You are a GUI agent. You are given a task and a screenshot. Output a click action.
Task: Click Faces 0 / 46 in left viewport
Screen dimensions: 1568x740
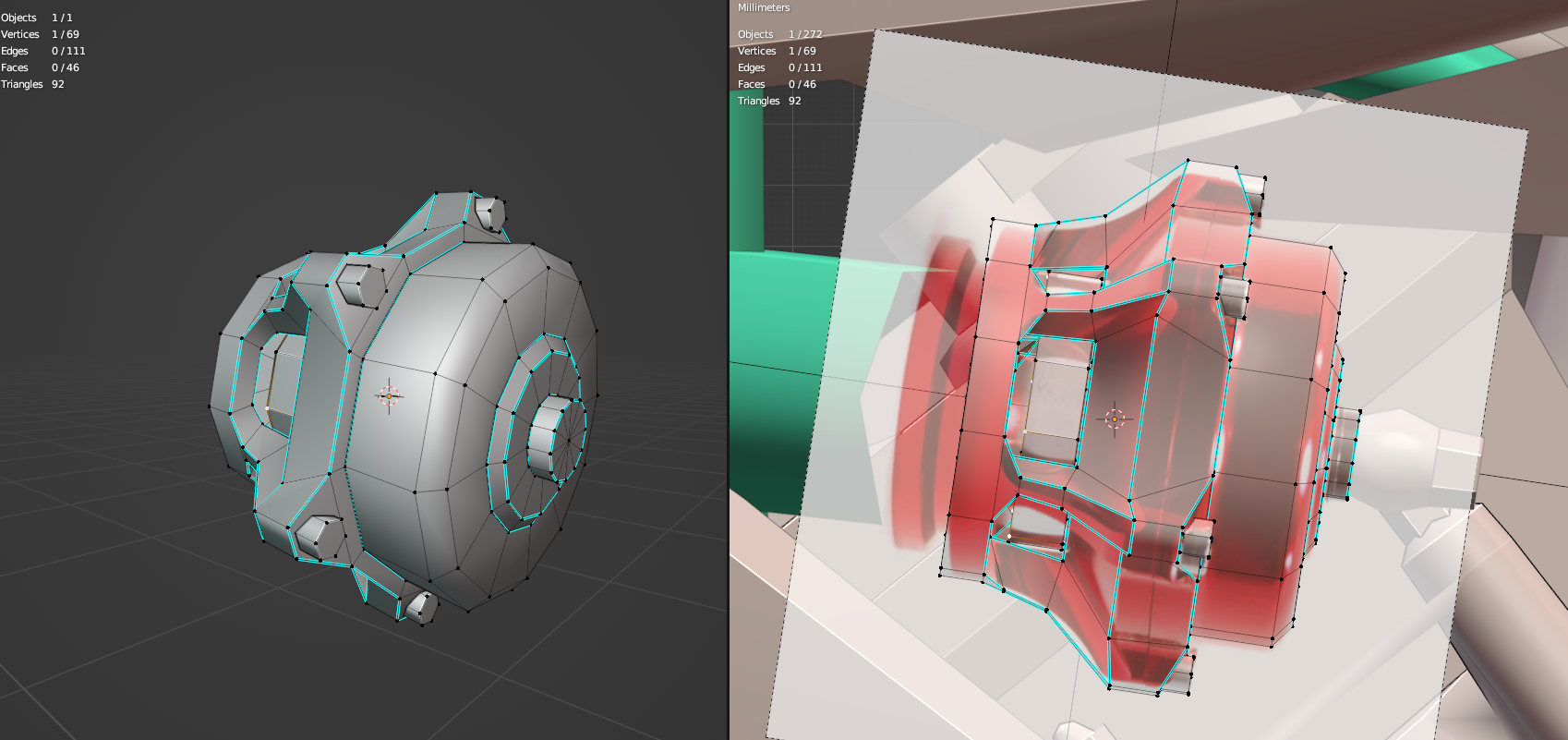click(x=41, y=67)
